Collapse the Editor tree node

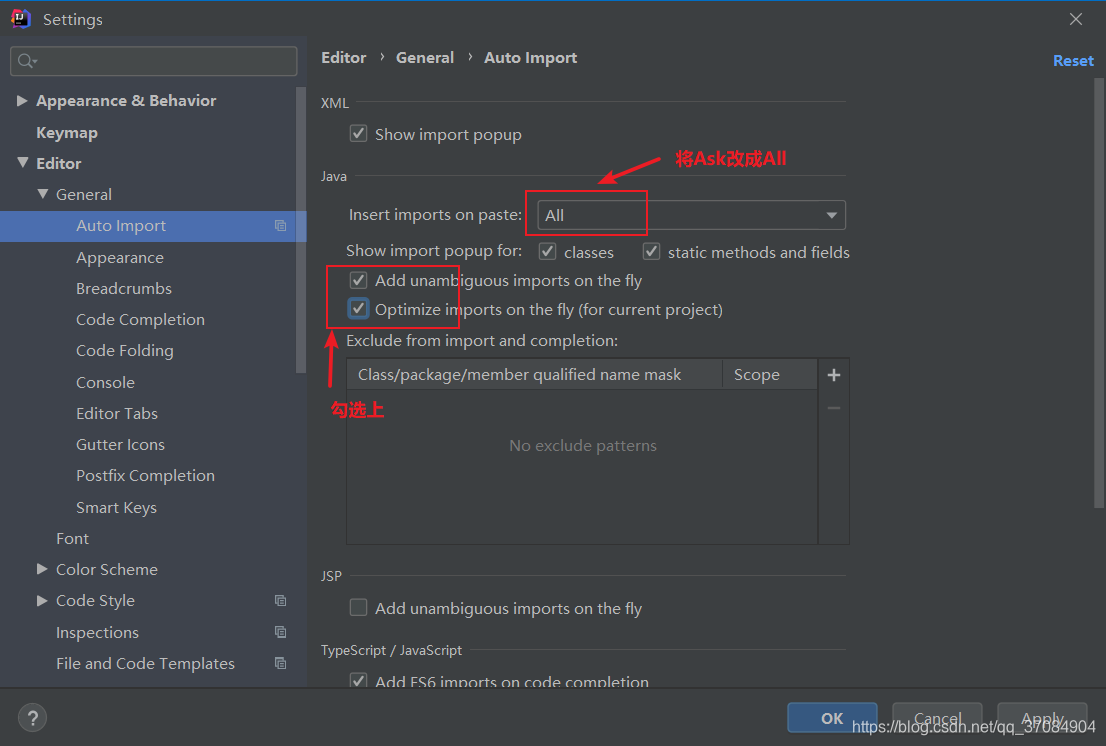[23, 163]
